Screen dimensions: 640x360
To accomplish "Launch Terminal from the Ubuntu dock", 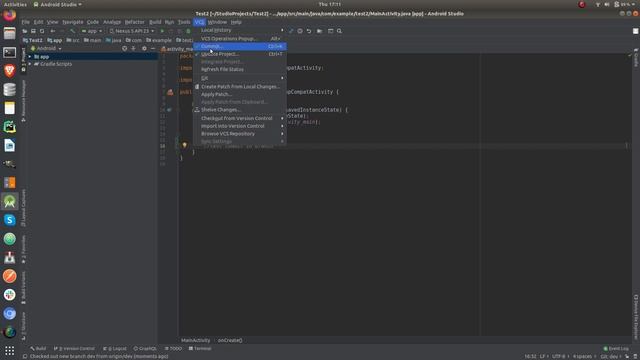I will pos(10,52).
